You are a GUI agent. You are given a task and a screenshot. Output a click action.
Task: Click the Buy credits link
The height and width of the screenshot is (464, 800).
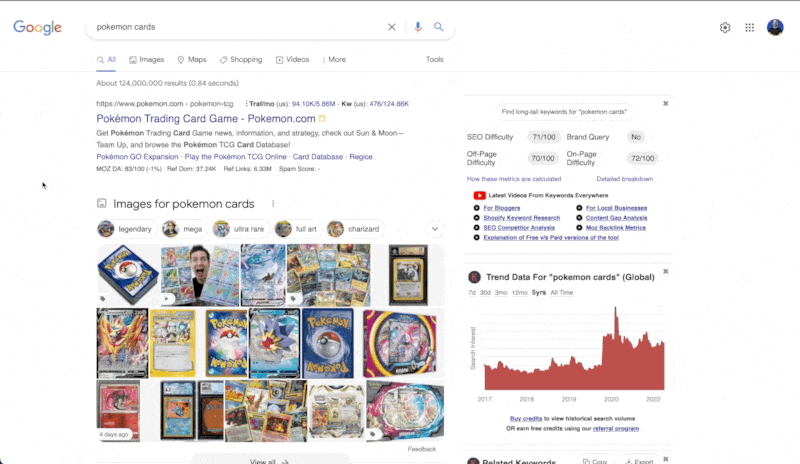(x=526, y=419)
